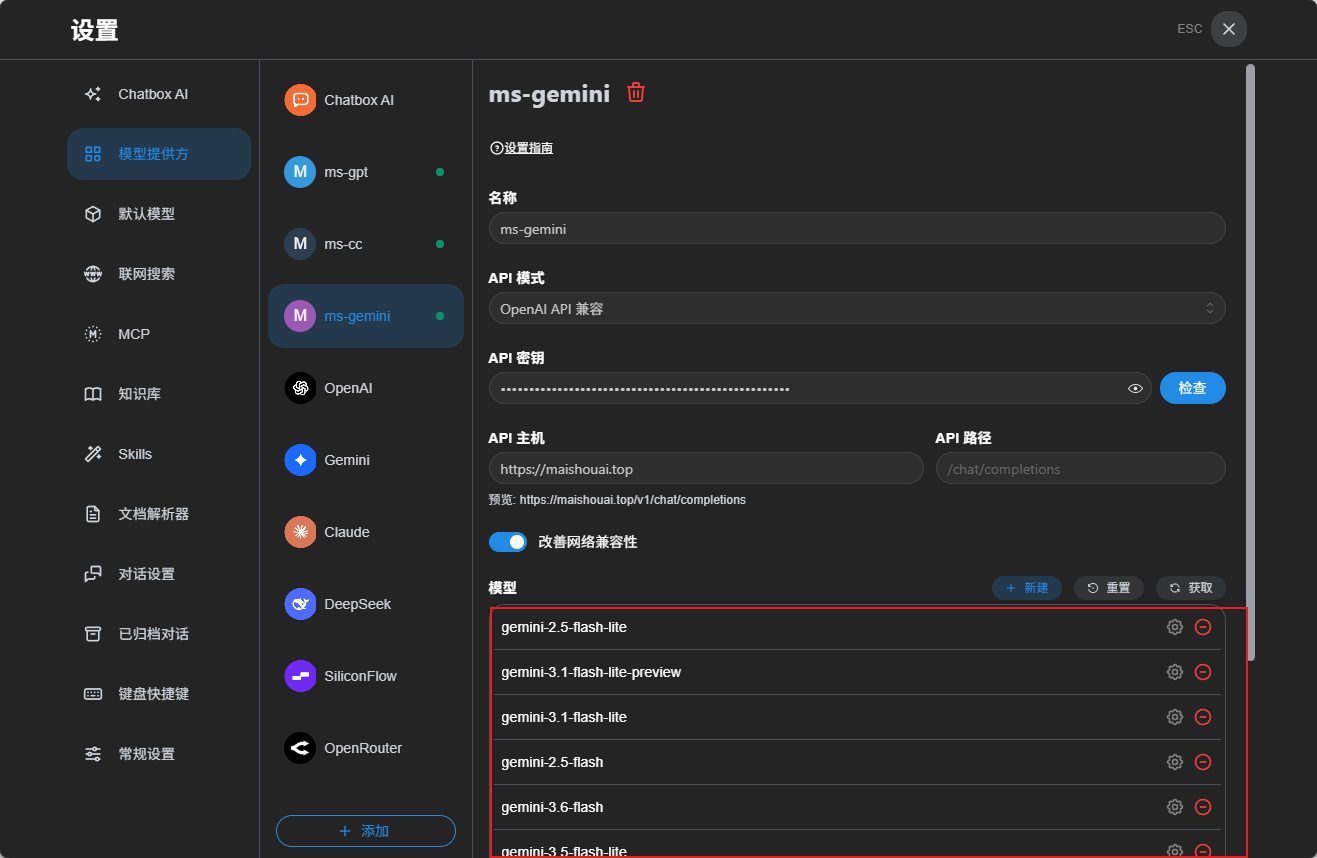This screenshot has height=858, width=1317.
Task: Remove gemini-3.1-flash-lite with minus icon
Action: click(x=1204, y=717)
